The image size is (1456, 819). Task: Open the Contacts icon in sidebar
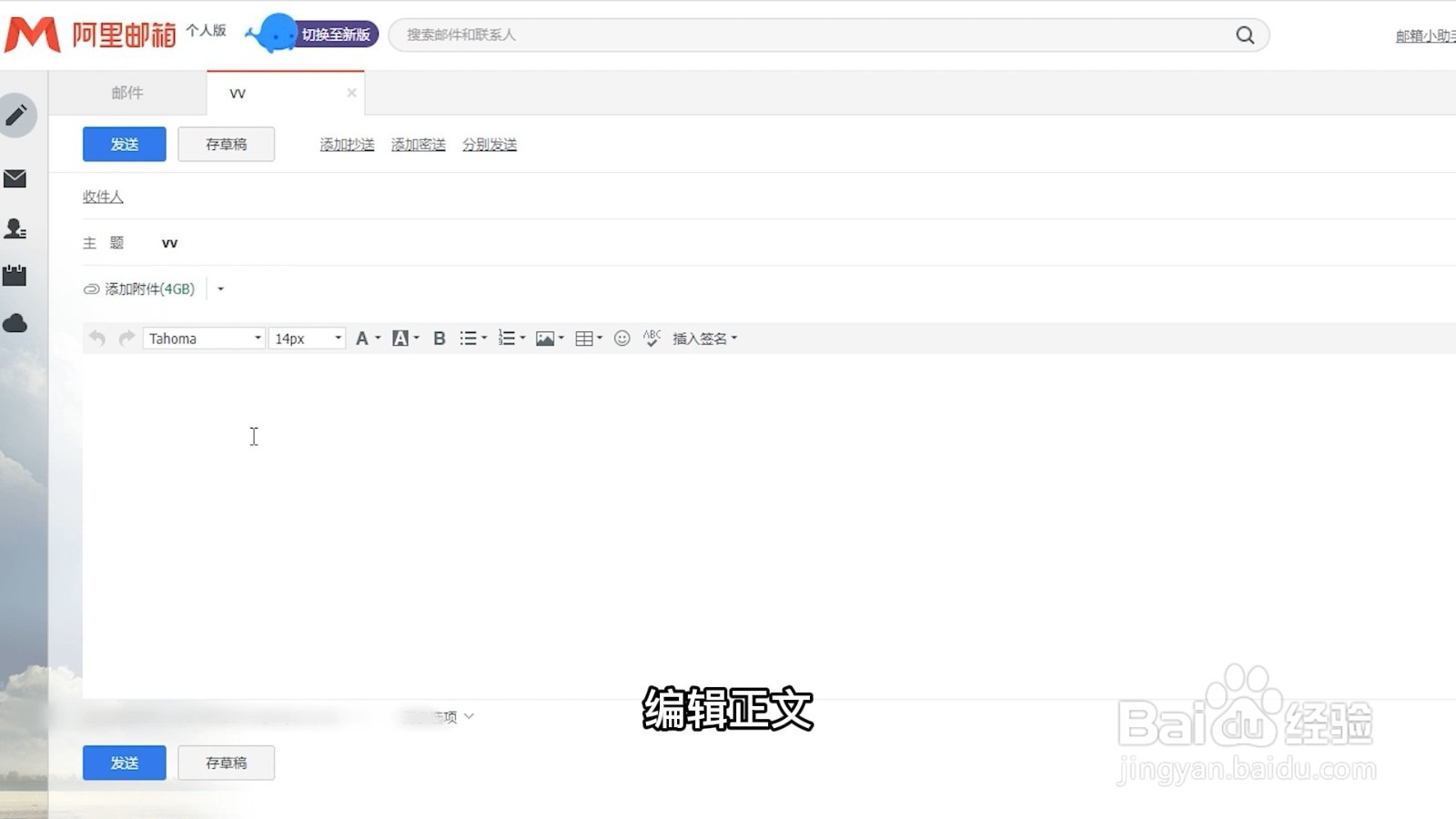[x=16, y=229]
